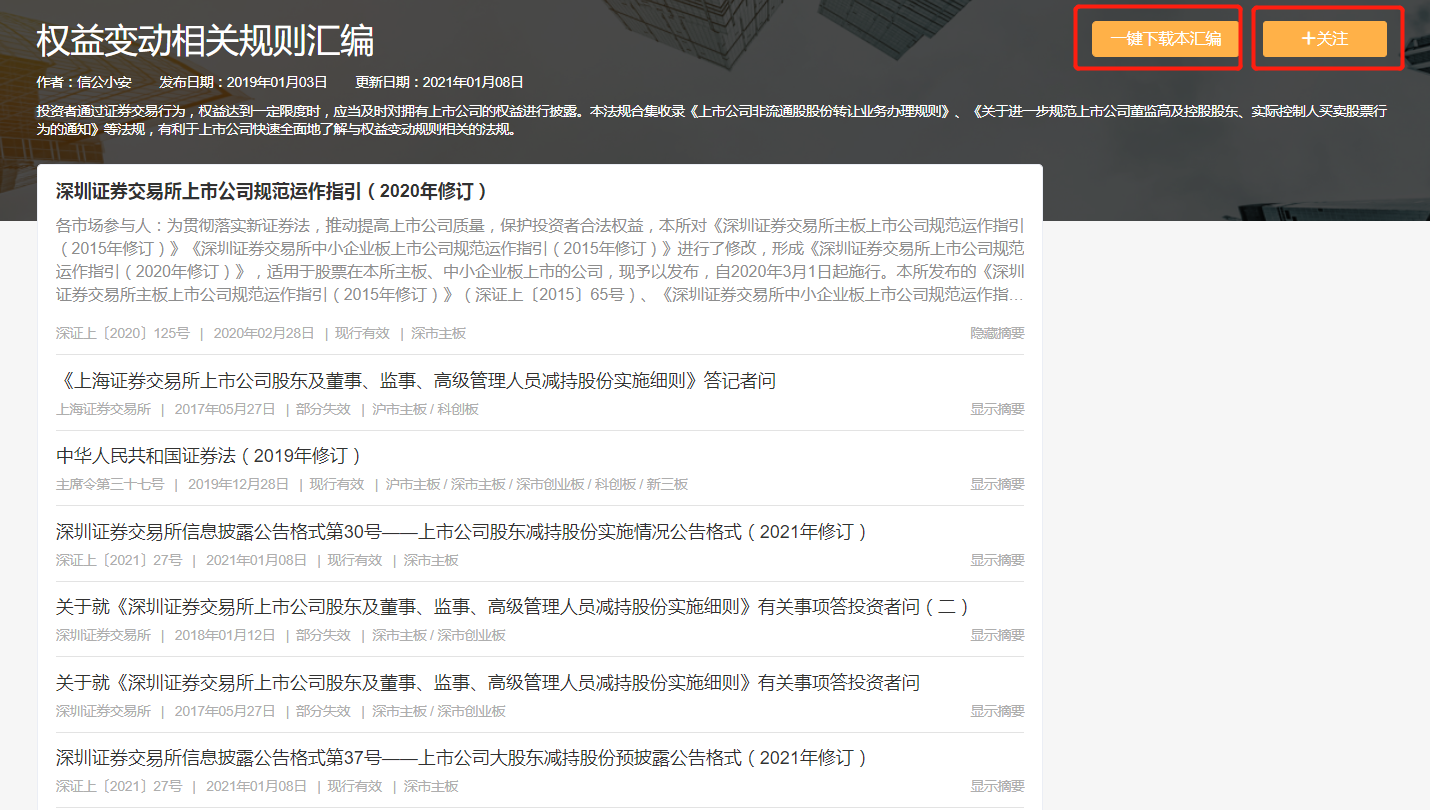Click the 一键下载本汇编 download button
Screen dimensions: 1430x810
coord(1164,39)
